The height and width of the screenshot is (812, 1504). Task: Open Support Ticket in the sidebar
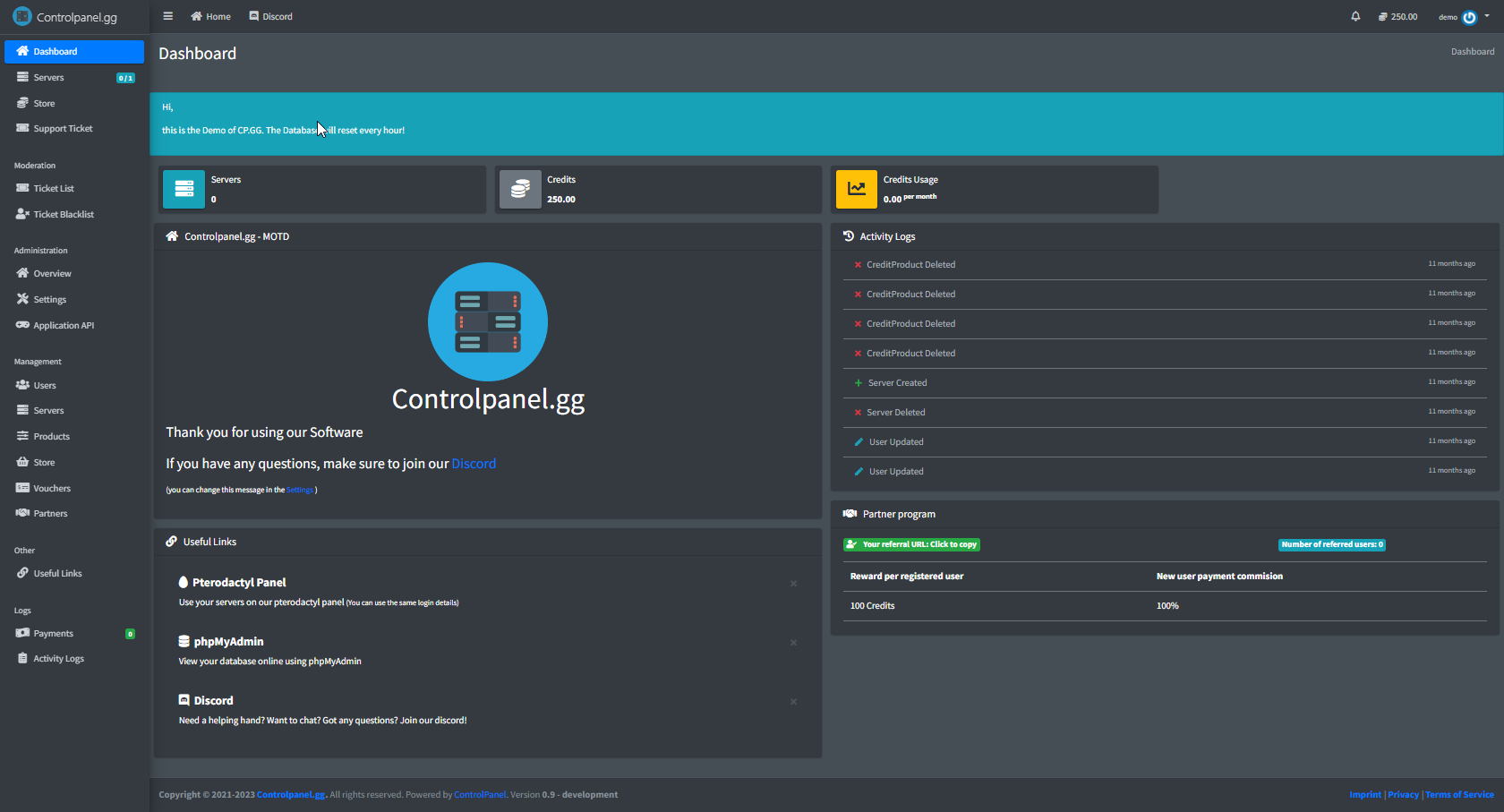coord(63,129)
